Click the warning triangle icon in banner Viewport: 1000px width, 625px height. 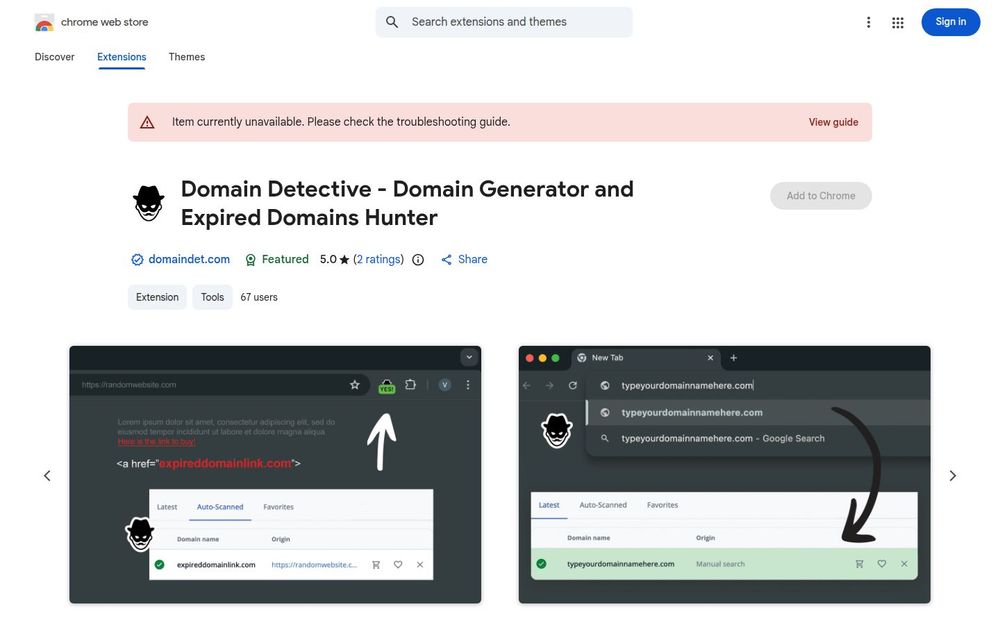(x=147, y=122)
